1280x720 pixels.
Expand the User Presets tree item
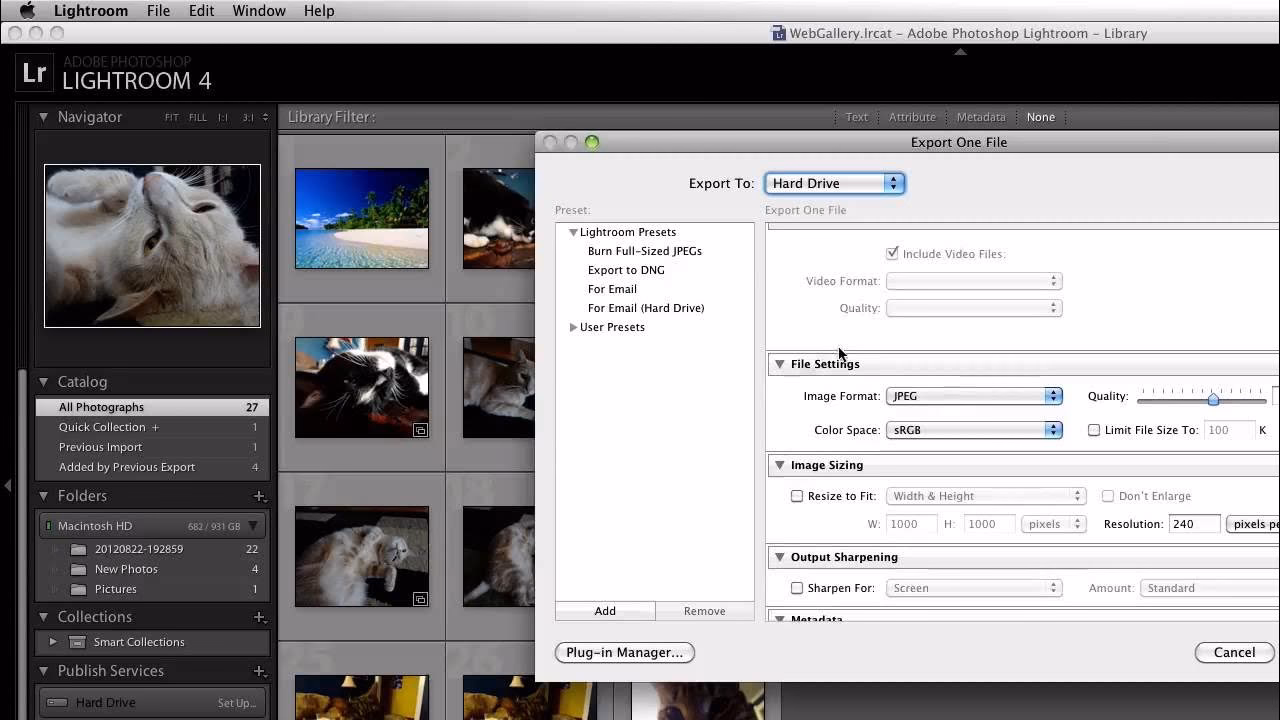tap(573, 327)
